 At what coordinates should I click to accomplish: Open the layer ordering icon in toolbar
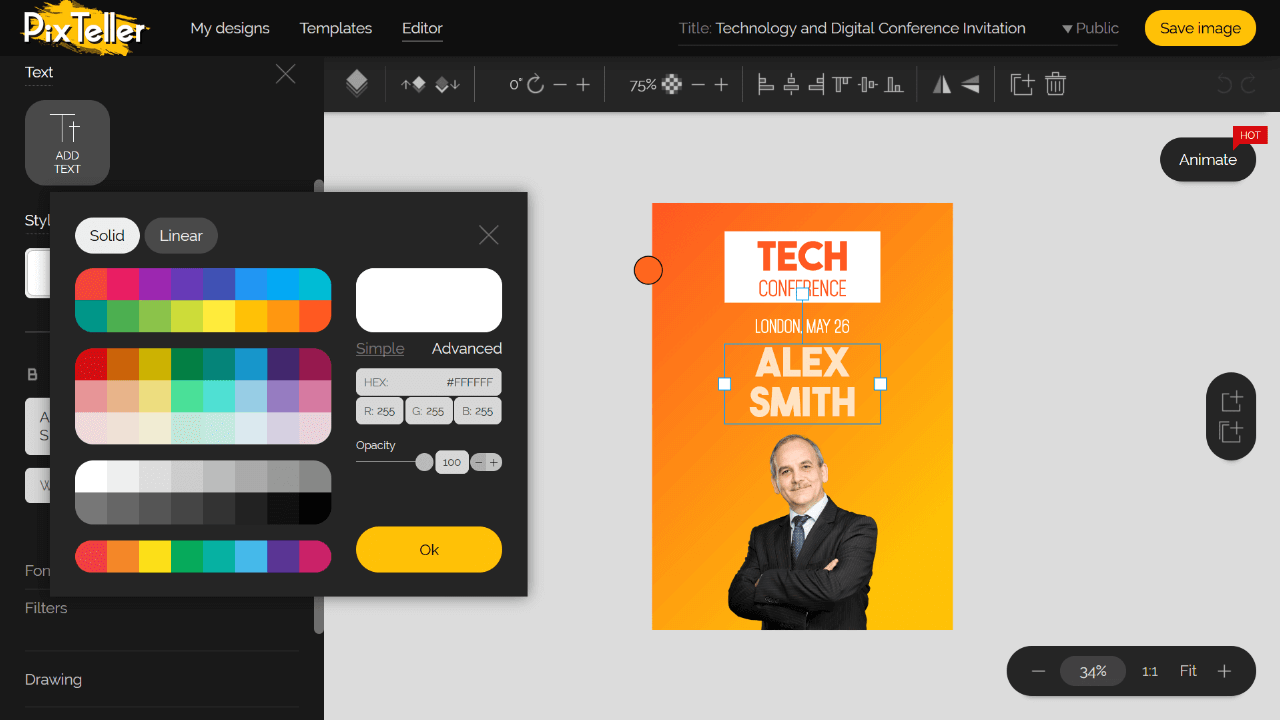point(357,84)
